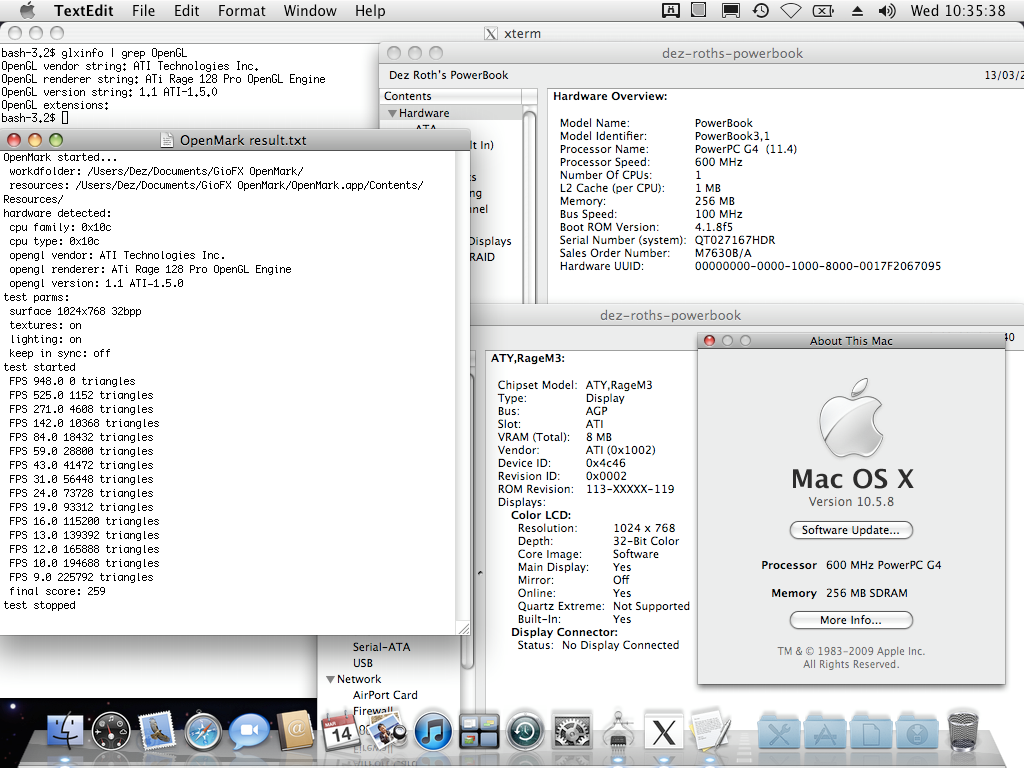
Task: Close the About This Mac window
Action: point(709,340)
